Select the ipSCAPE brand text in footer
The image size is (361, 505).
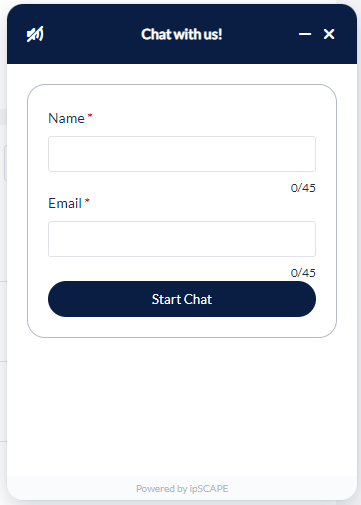tap(209, 489)
